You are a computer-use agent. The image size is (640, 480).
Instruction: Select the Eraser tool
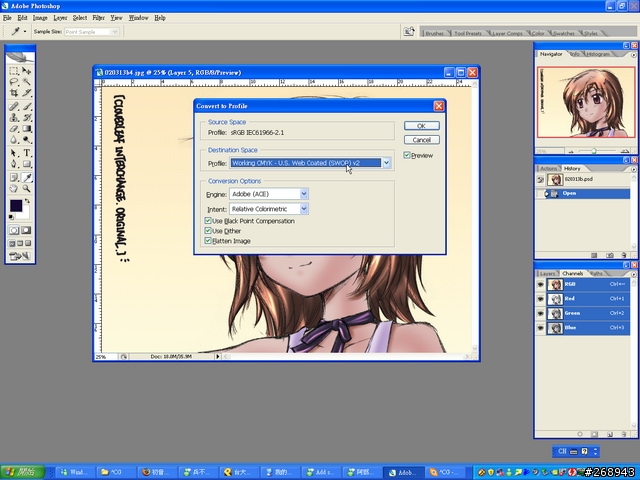tap(14, 129)
